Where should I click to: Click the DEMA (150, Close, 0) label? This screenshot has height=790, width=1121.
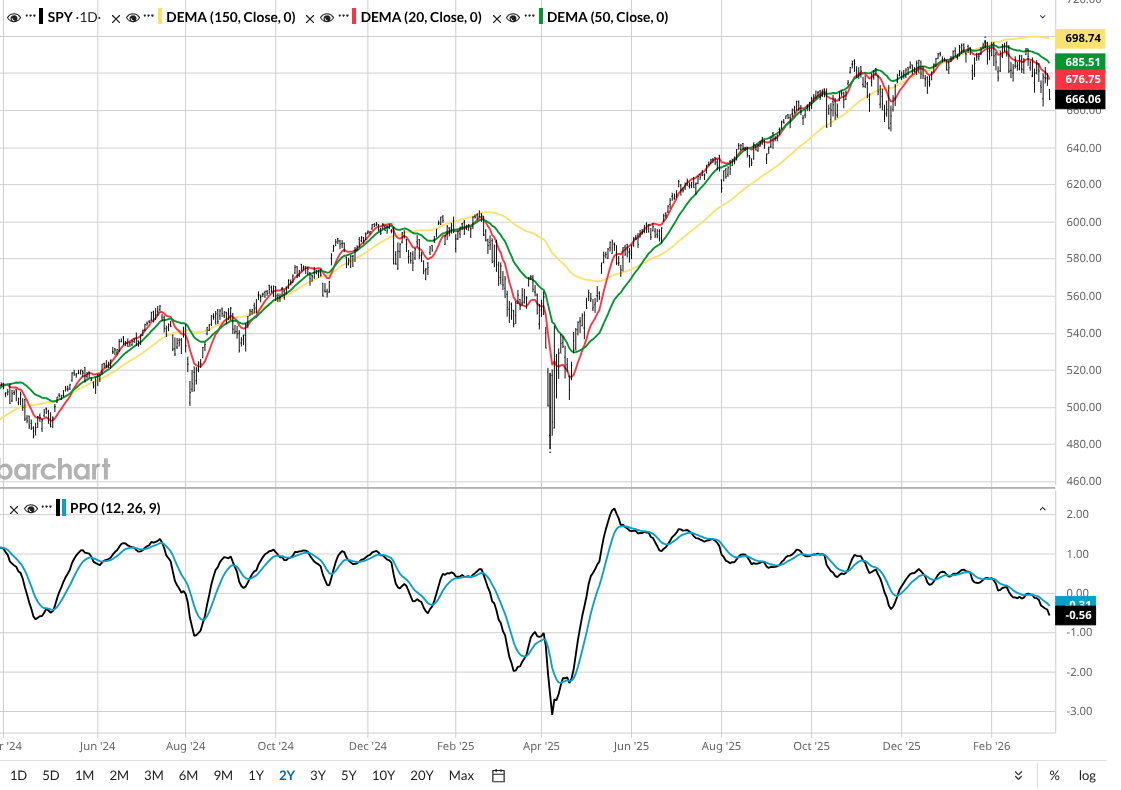click(x=230, y=17)
